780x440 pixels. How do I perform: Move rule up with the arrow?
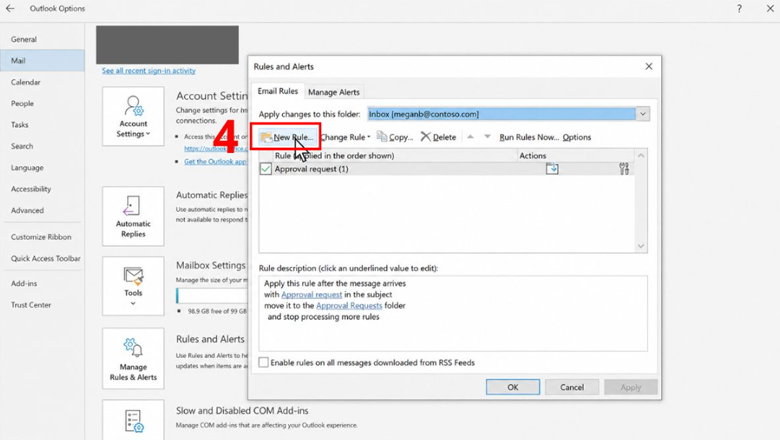click(x=470, y=136)
